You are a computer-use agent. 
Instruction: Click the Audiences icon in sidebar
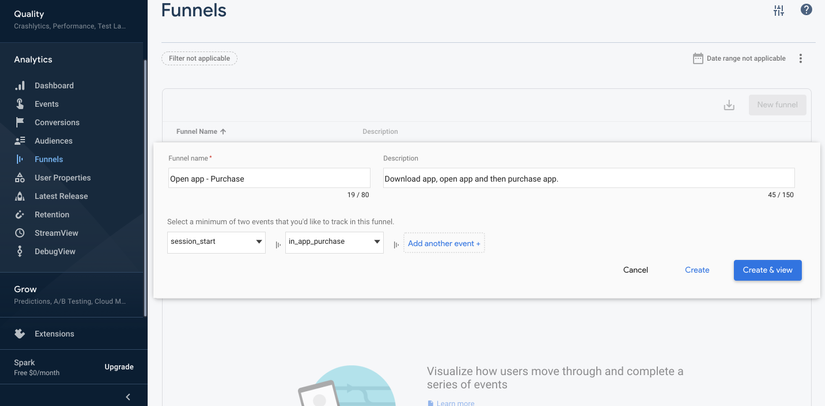pos(20,141)
